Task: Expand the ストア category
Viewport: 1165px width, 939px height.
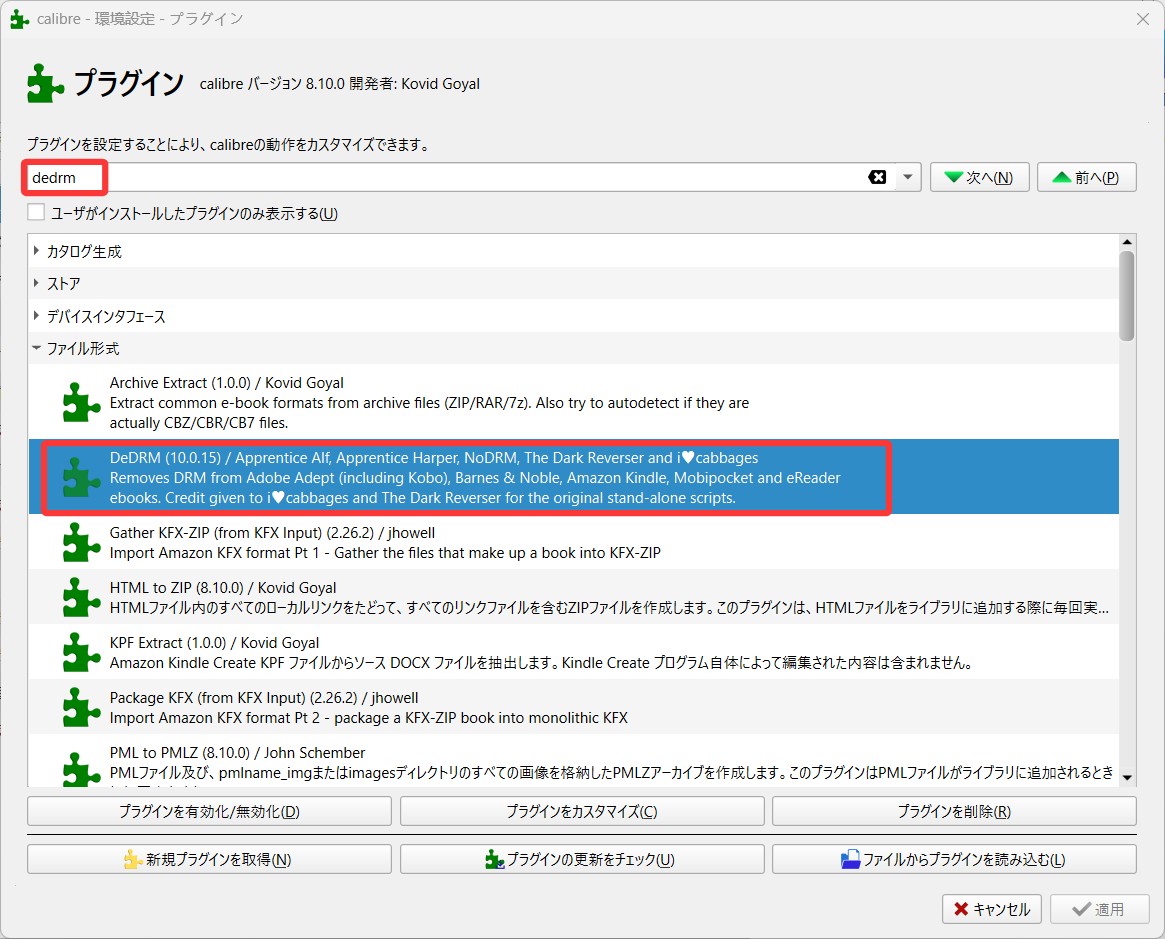Action: (37, 284)
